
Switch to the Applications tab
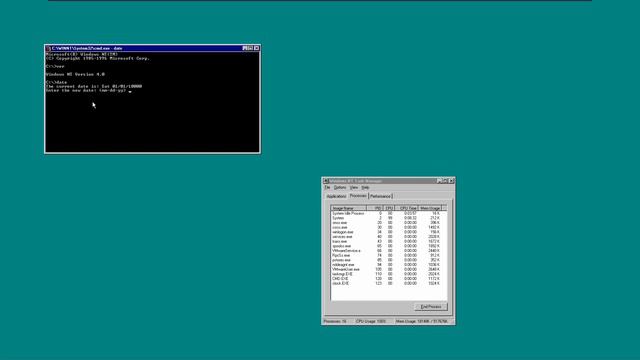[336, 196]
